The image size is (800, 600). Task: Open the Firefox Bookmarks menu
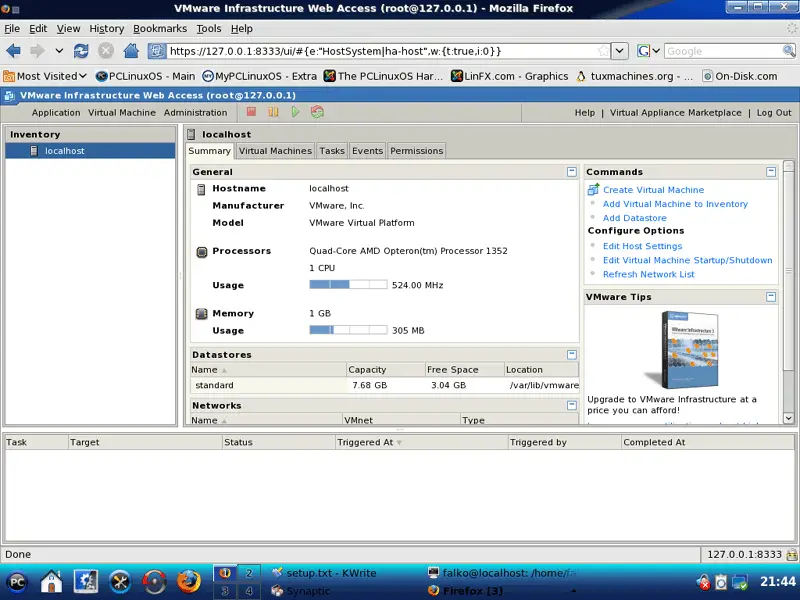pos(160,29)
